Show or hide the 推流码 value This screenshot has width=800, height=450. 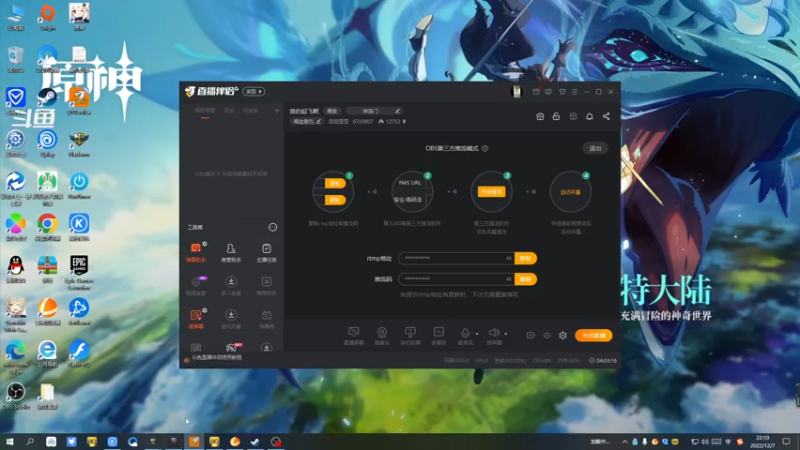point(509,279)
